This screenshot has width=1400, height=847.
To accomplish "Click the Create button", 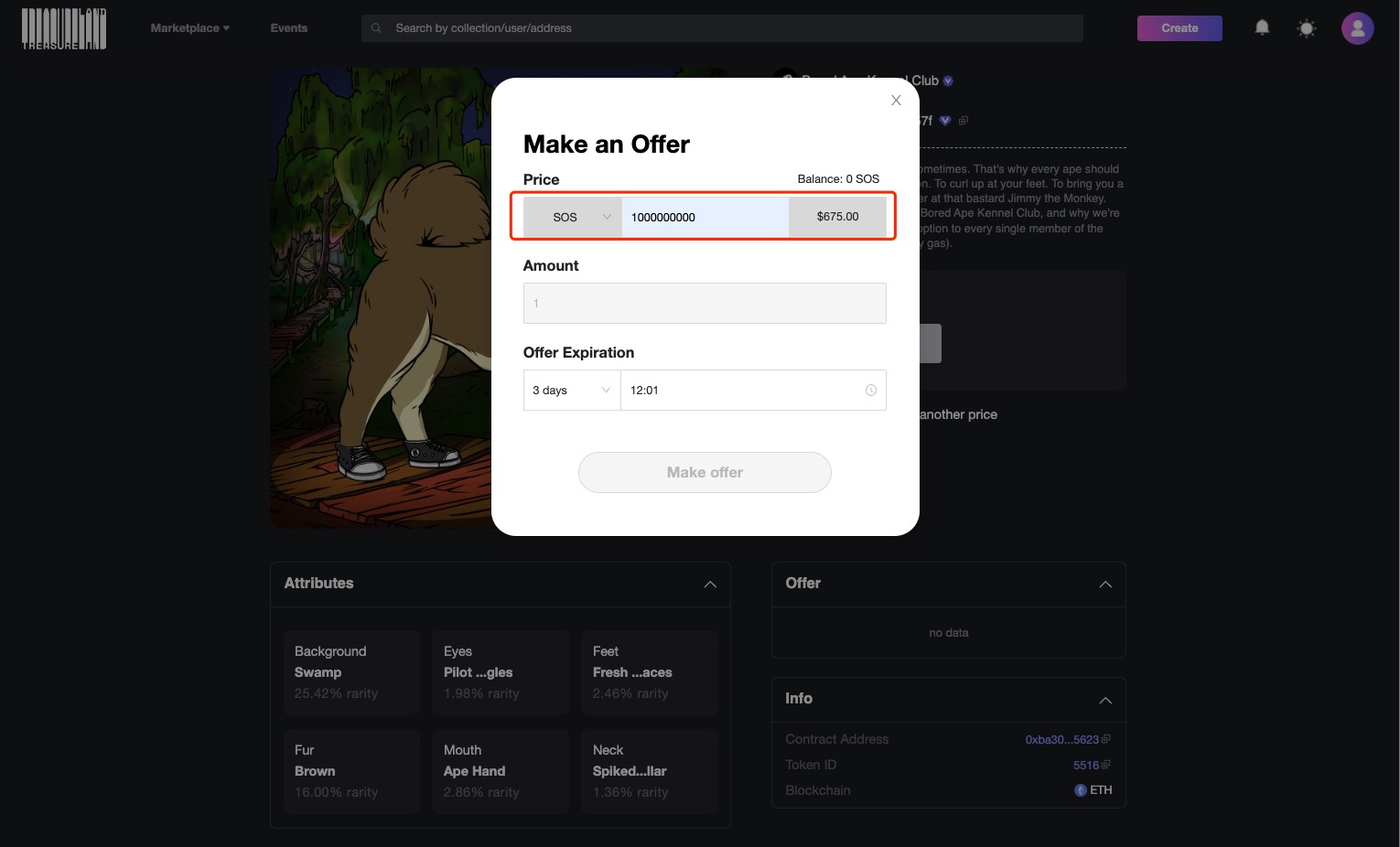I will [x=1179, y=28].
